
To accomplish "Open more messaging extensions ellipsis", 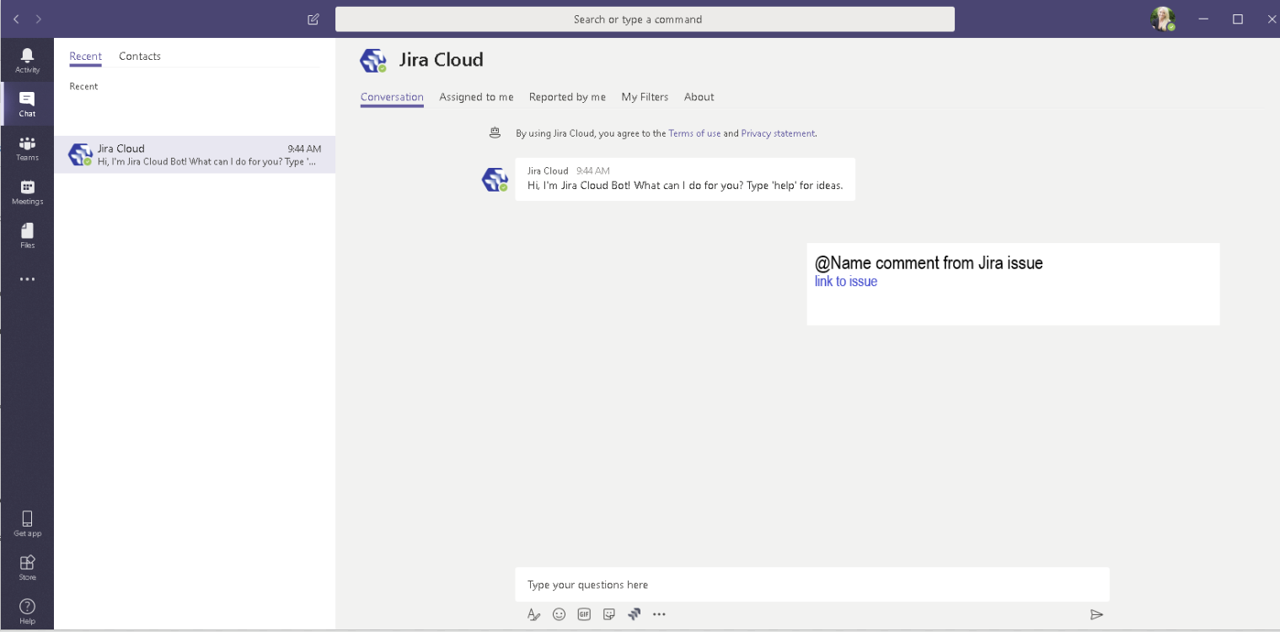I will [659, 614].
